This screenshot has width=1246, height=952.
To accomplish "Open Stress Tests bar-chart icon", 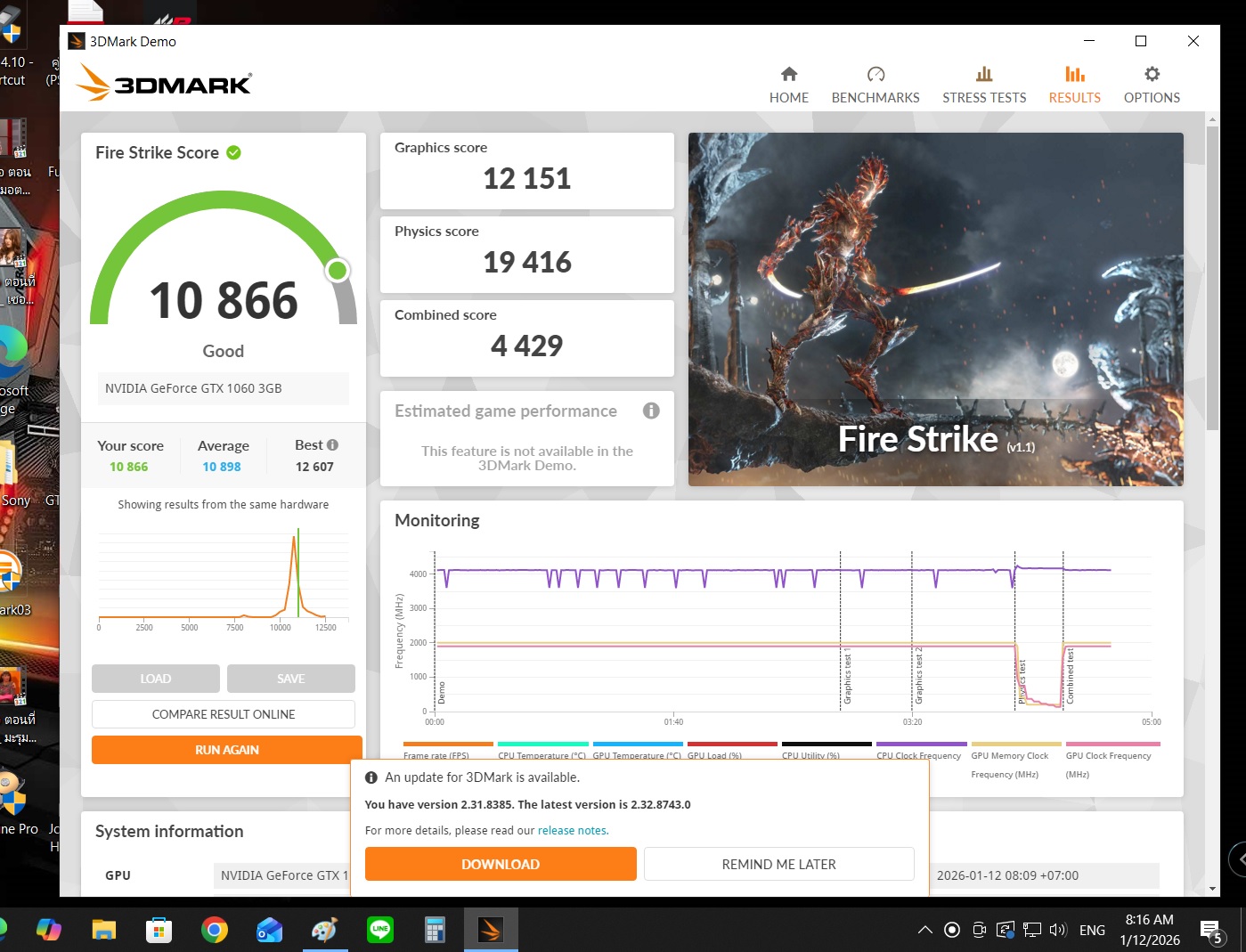I will tap(983, 75).
